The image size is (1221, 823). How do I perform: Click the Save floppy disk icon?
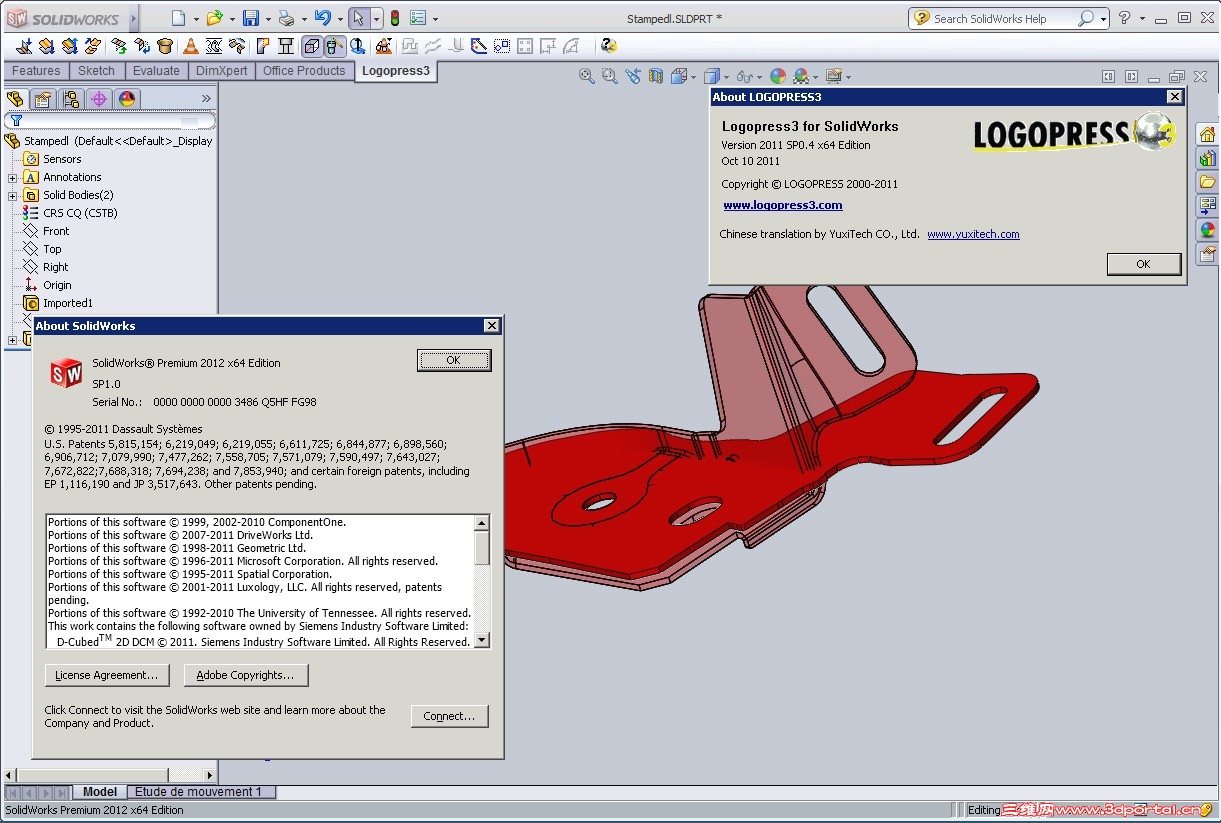point(251,18)
